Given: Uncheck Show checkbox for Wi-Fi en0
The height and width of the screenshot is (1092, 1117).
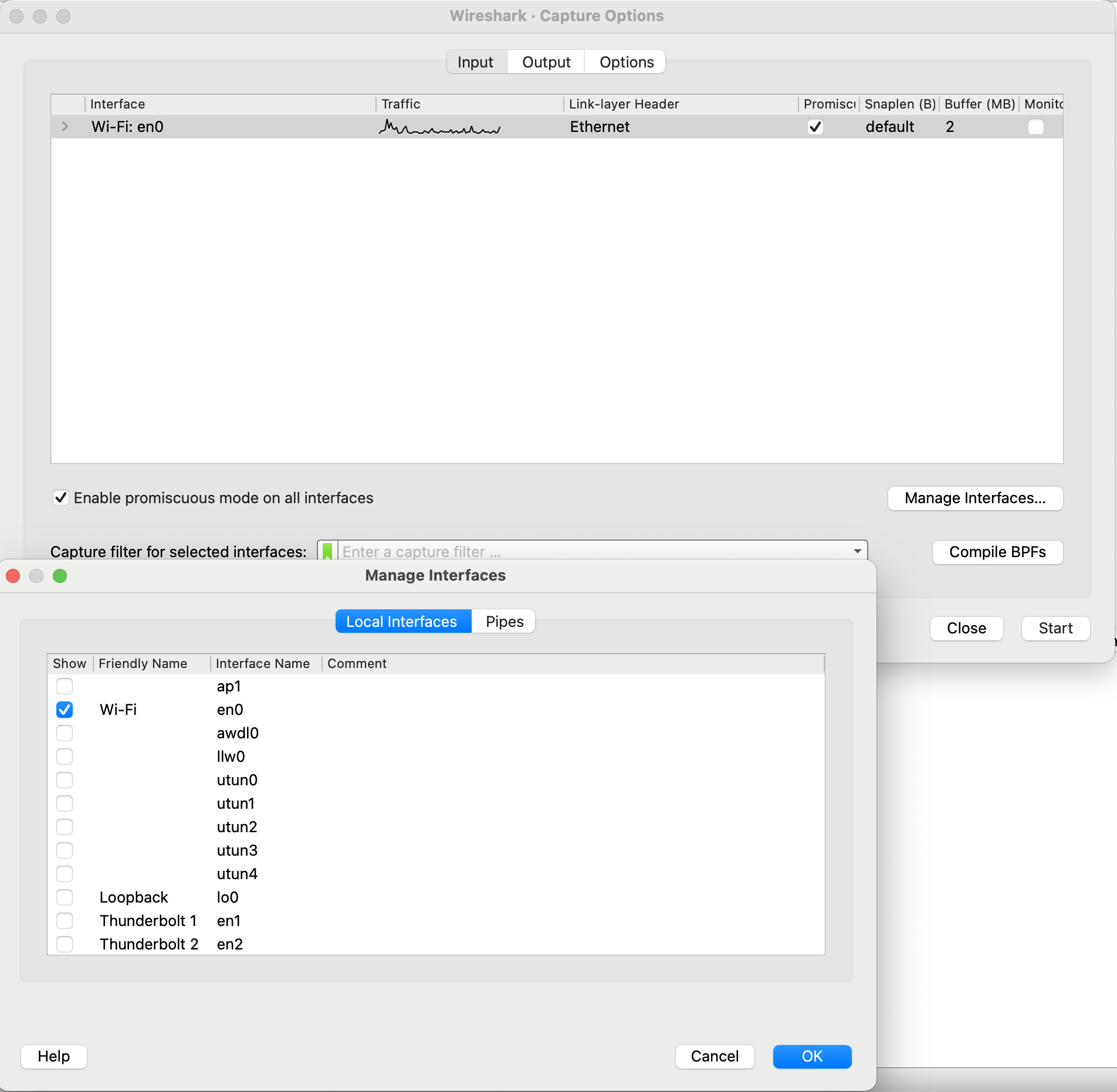Looking at the screenshot, I should 65,710.
